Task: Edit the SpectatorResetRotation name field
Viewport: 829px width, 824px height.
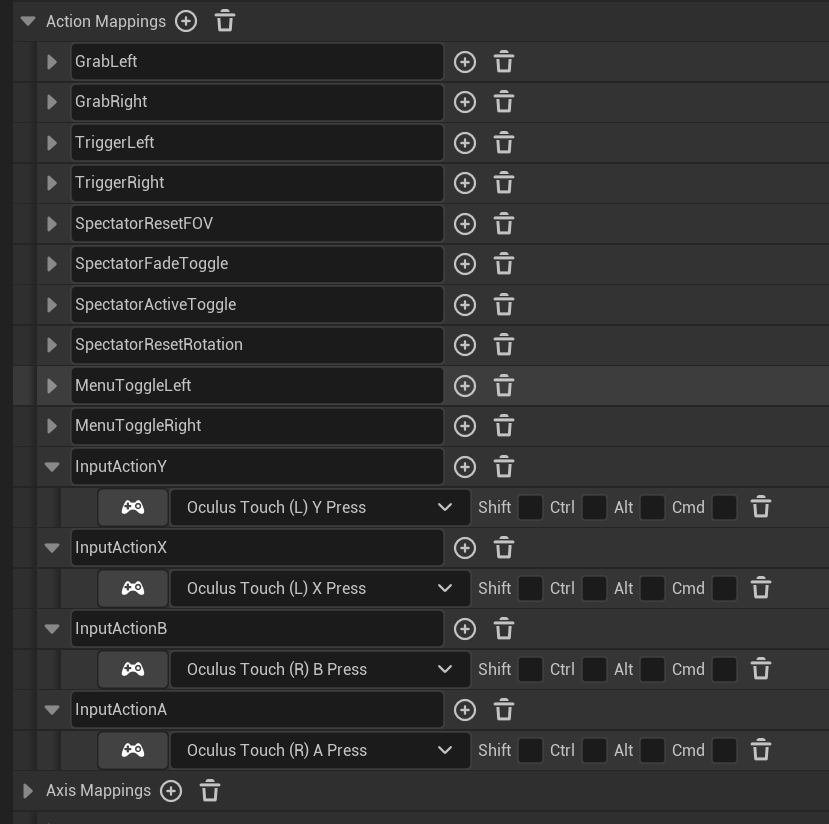Action: (x=257, y=345)
